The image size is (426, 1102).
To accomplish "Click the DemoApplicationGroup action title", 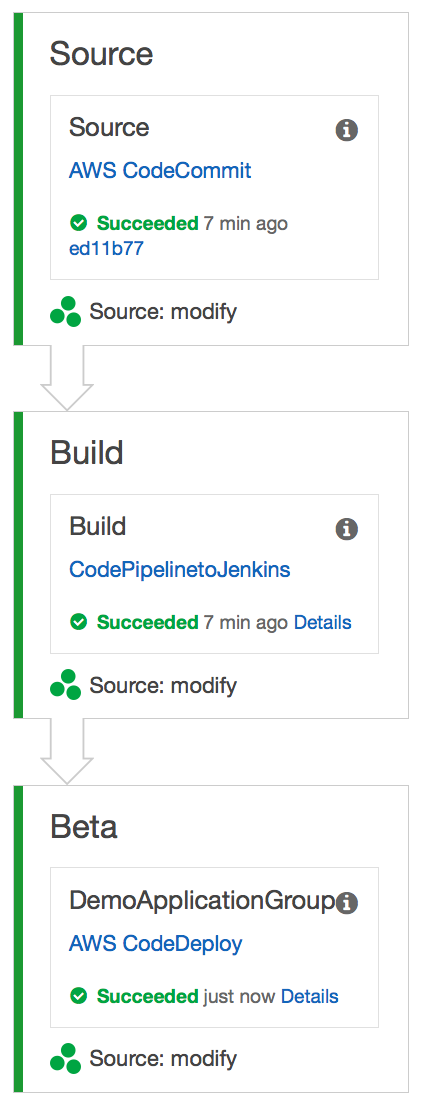I will coord(201,903).
